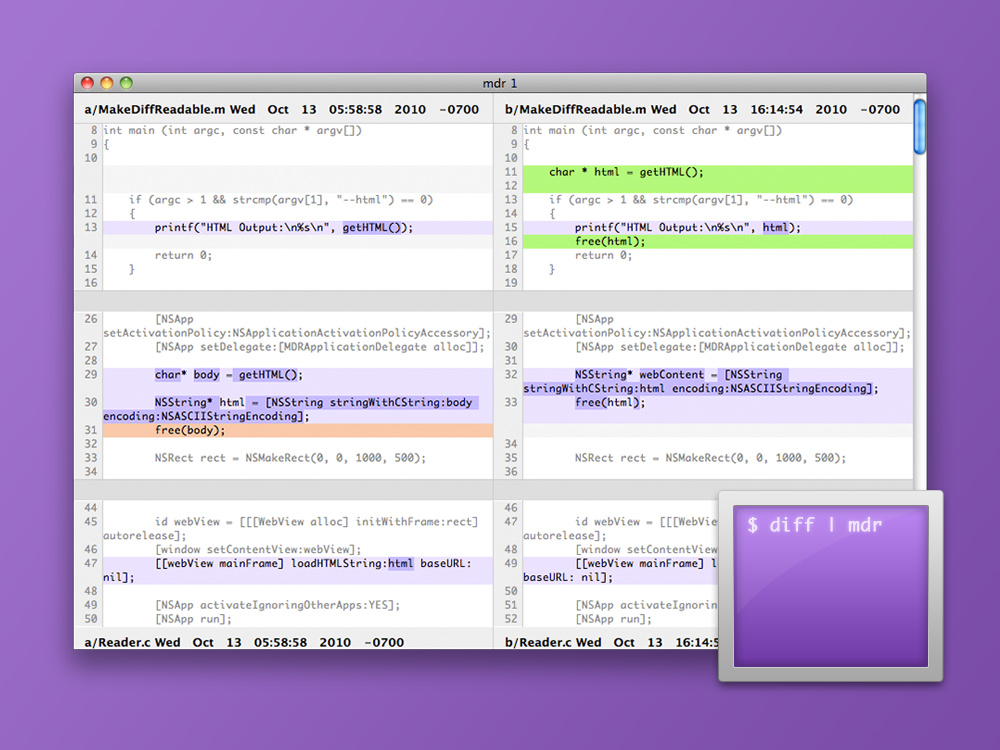Click the floating $ diff | mdr badge window
The width and height of the screenshot is (1000, 750).
(828, 584)
